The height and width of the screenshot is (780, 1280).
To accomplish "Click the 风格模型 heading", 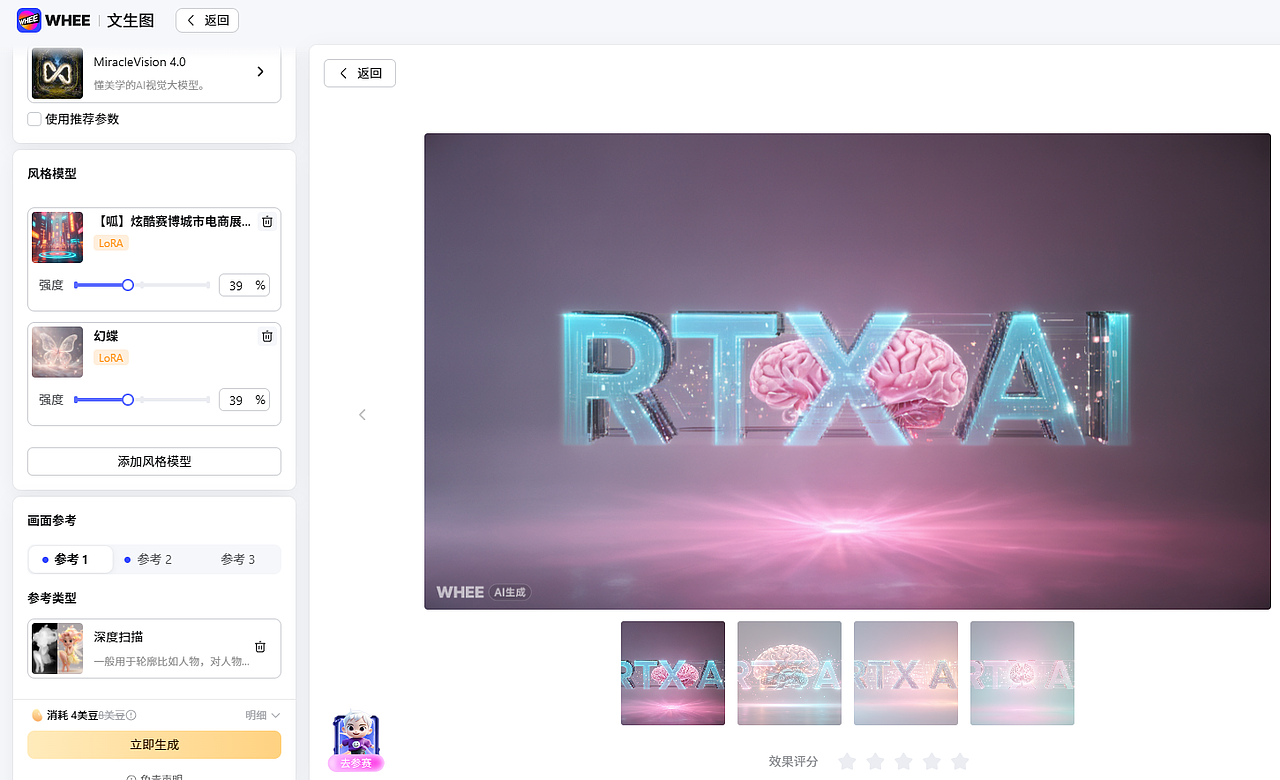I will (52, 174).
